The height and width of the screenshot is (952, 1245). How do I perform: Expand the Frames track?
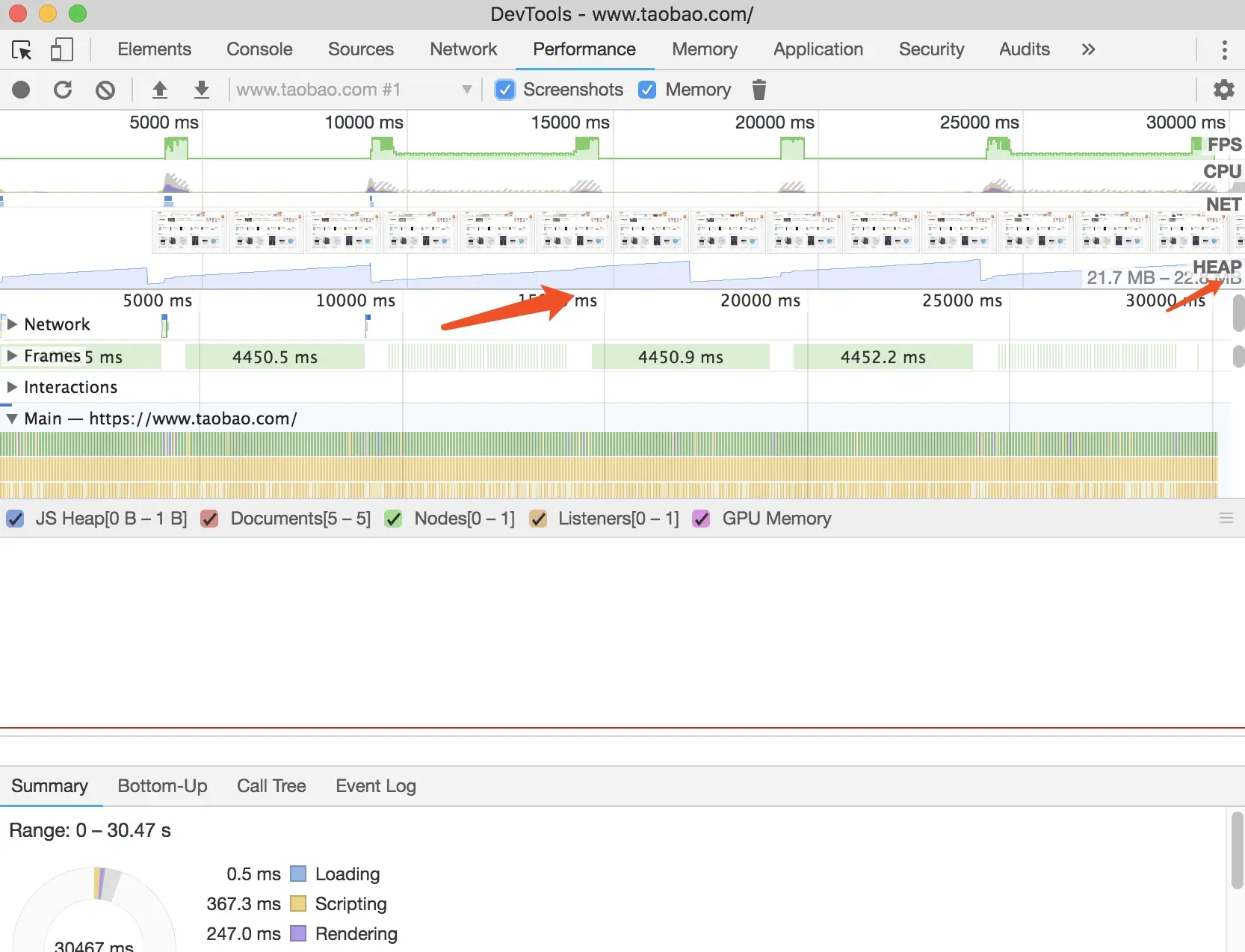click(12, 356)
